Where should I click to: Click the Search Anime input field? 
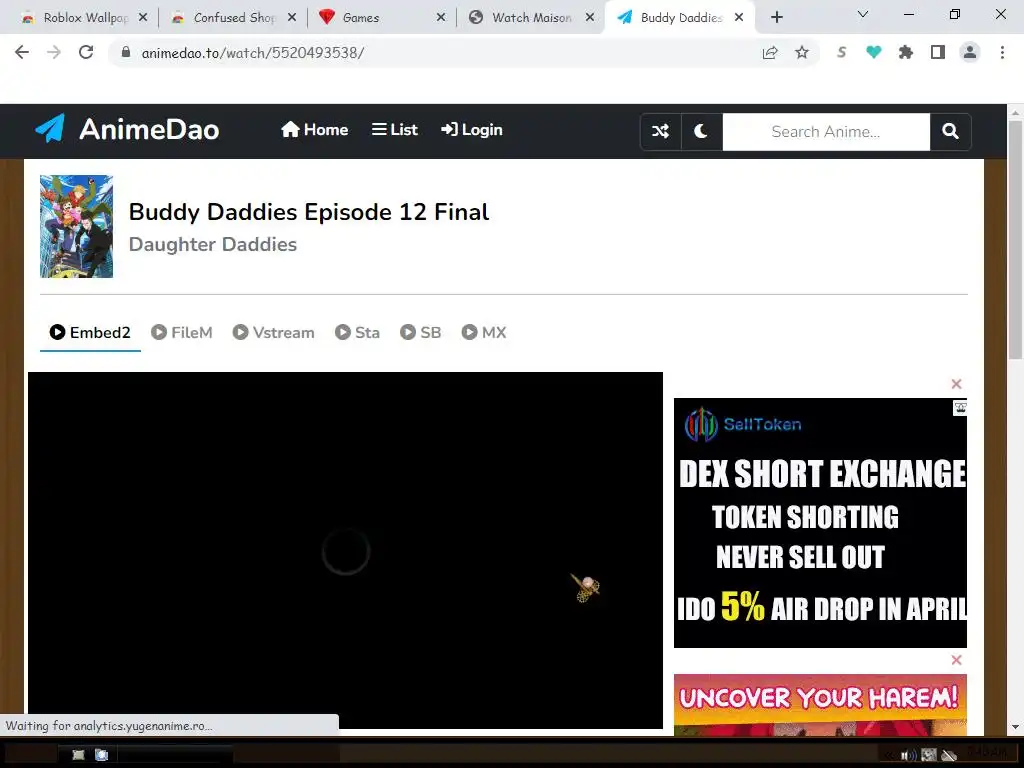(825, 132)
